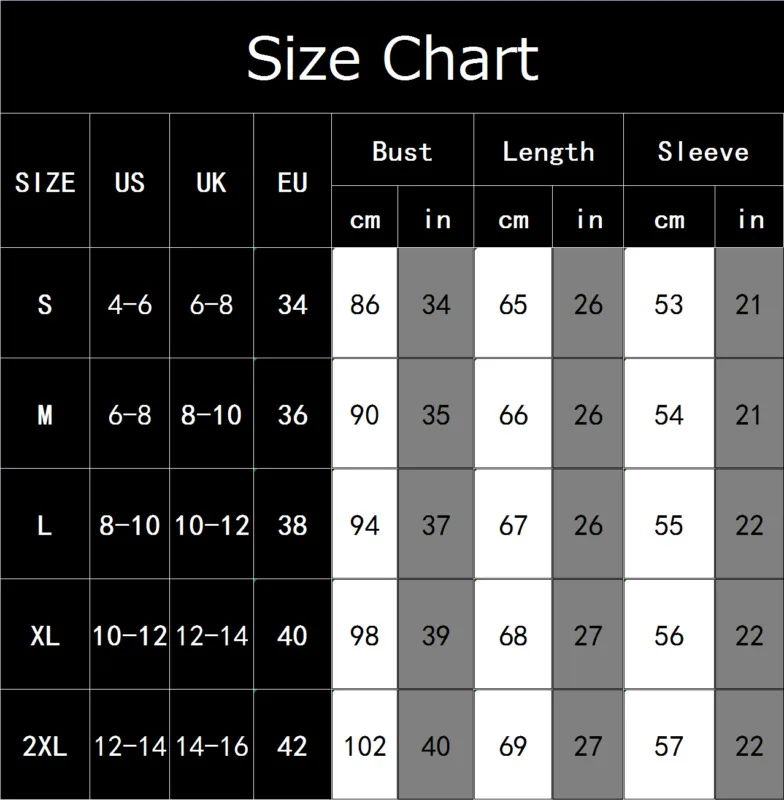The height and width of the screenshot is (800, 784).
Task: Select the sleeve 56 cm cell
Action: click(x=669, y=635)
